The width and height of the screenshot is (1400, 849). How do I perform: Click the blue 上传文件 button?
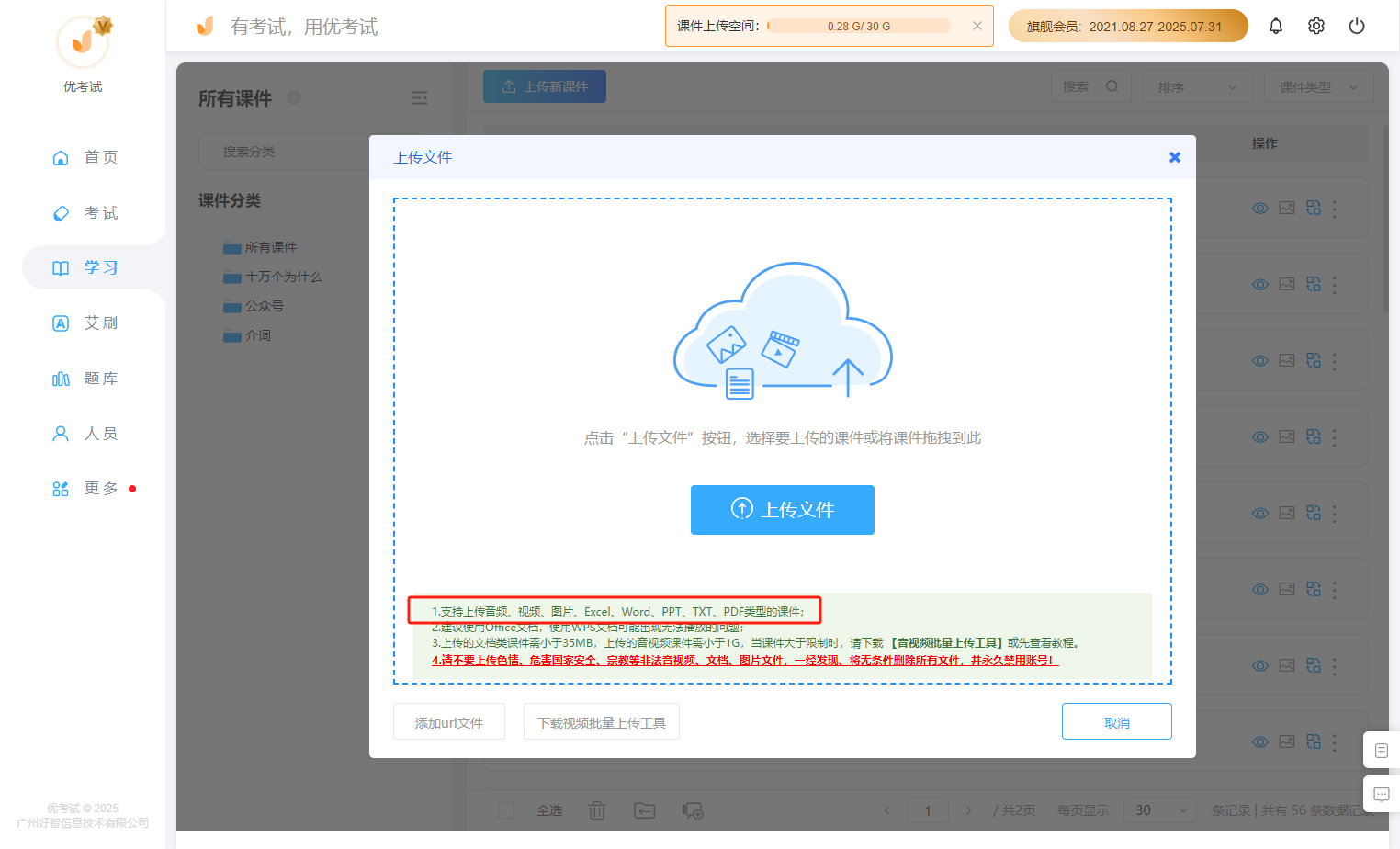pyautogui.click(x=783, y=510)
